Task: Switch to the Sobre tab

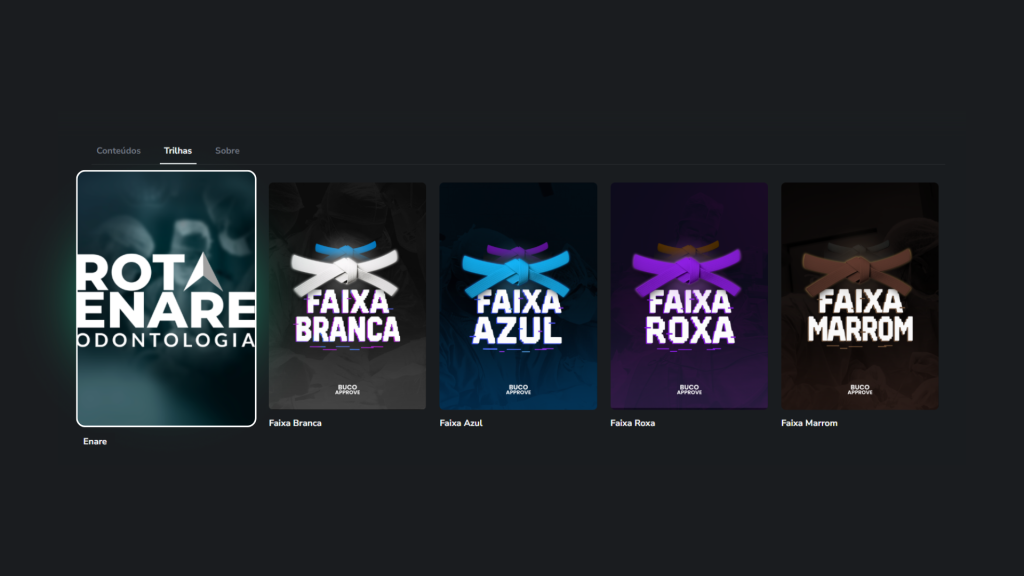Action: (x=227, y=151)
